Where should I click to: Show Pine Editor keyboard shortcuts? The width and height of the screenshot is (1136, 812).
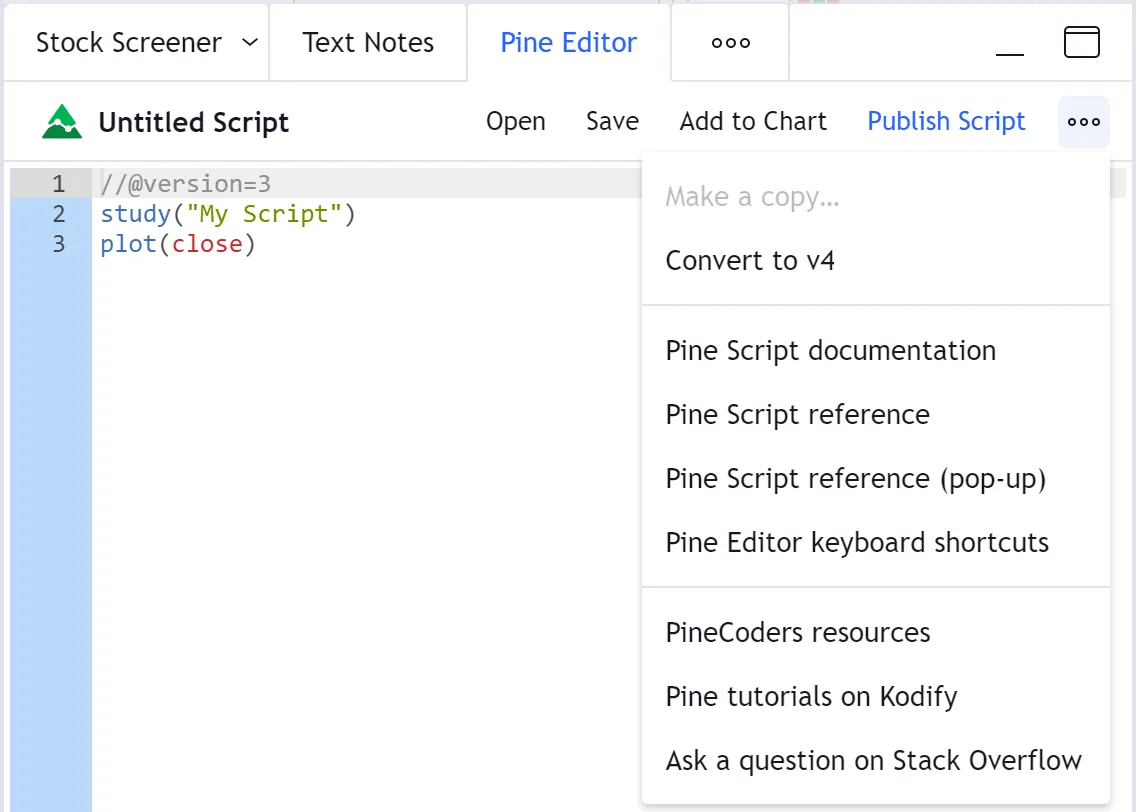pos(857,543)
